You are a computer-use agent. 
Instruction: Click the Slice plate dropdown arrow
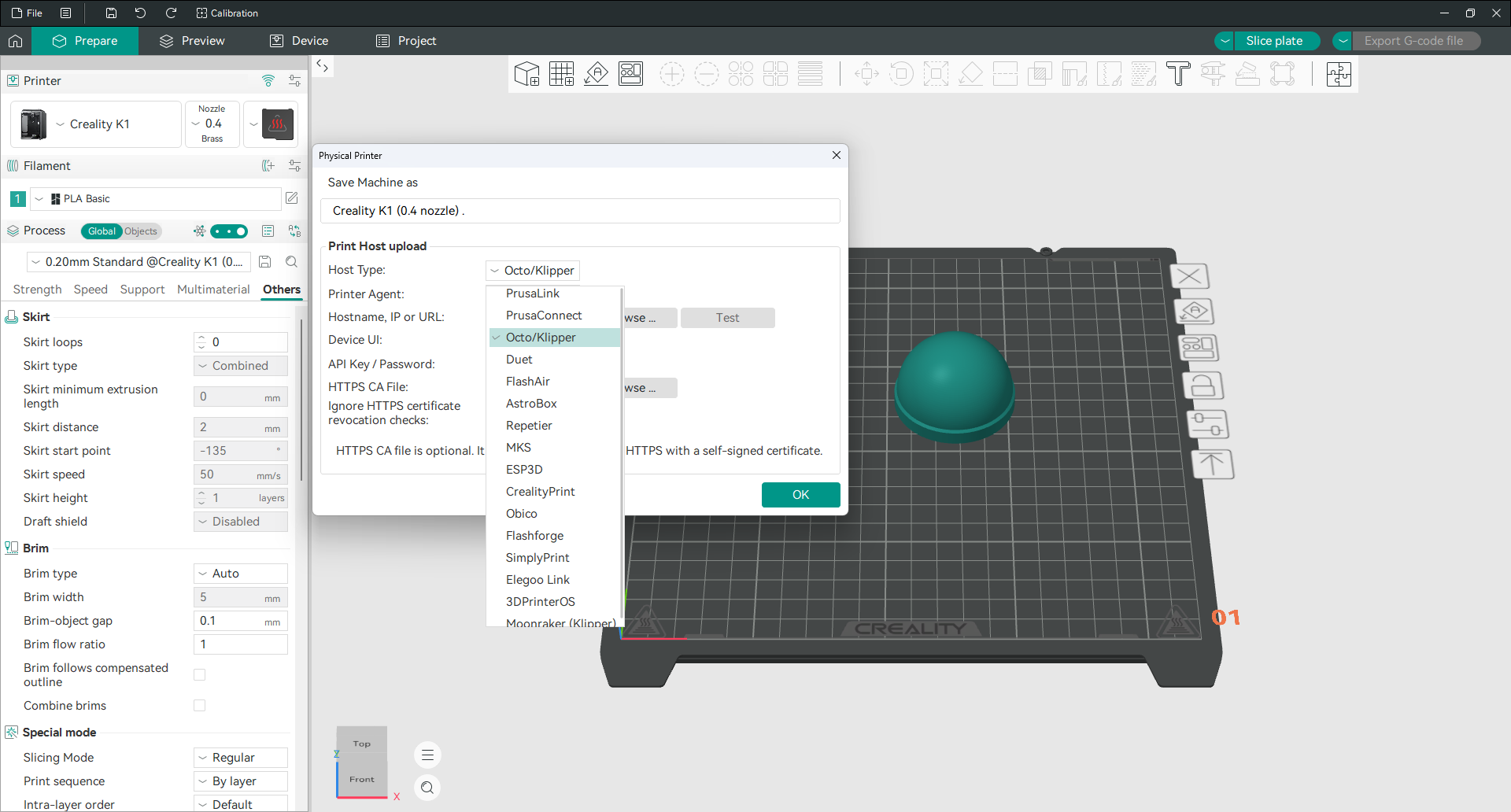click(1225, 41)
